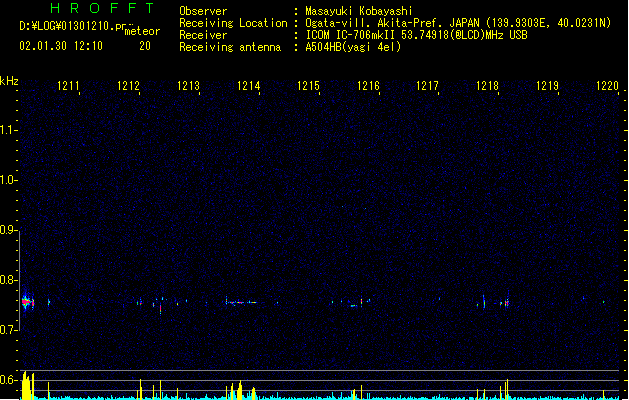Click time marker 1214

click(x=248, y=86)
